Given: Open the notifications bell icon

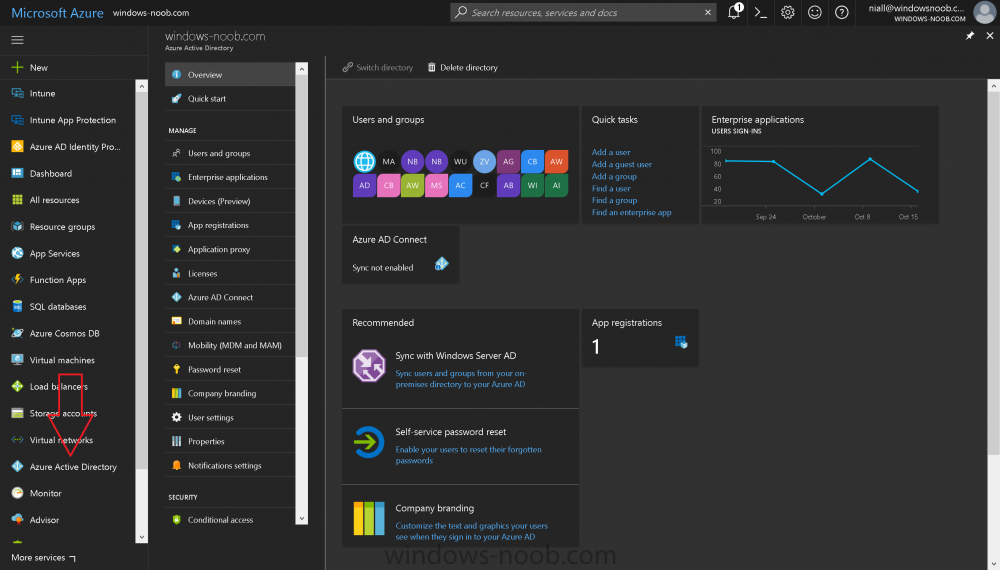Looking at the screenshot, I should (x=734, y=12).
